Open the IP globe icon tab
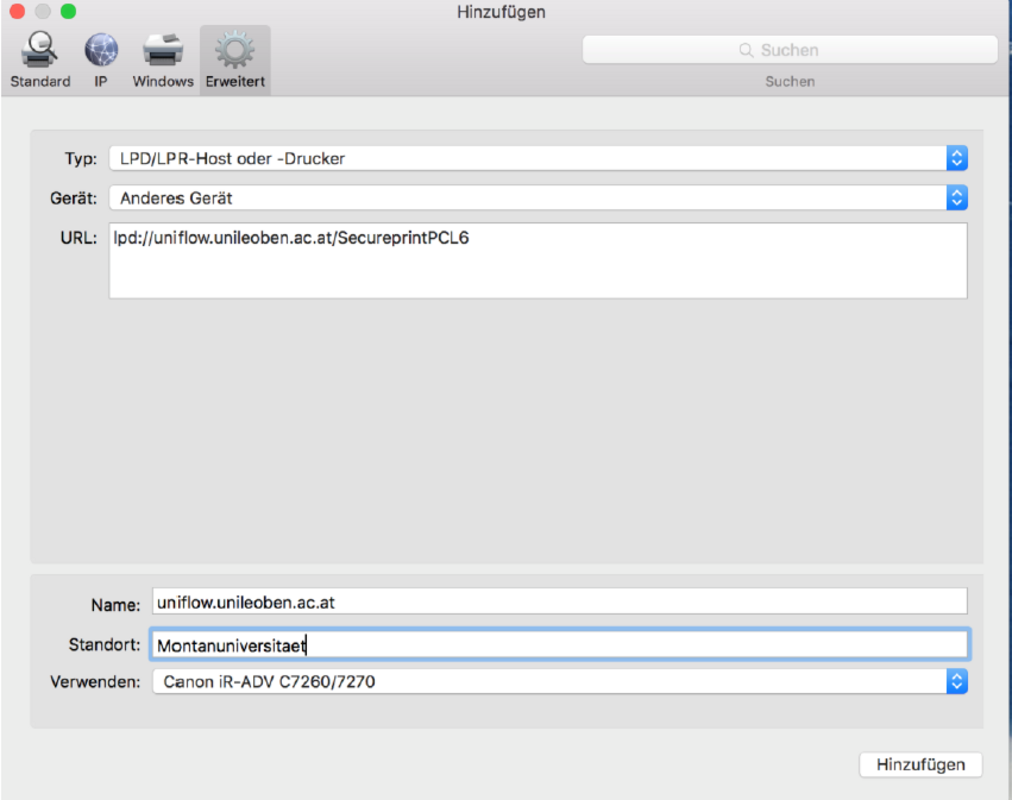Image resolution: width=1012 pixels, height=800 pixels. click(101, 49)
